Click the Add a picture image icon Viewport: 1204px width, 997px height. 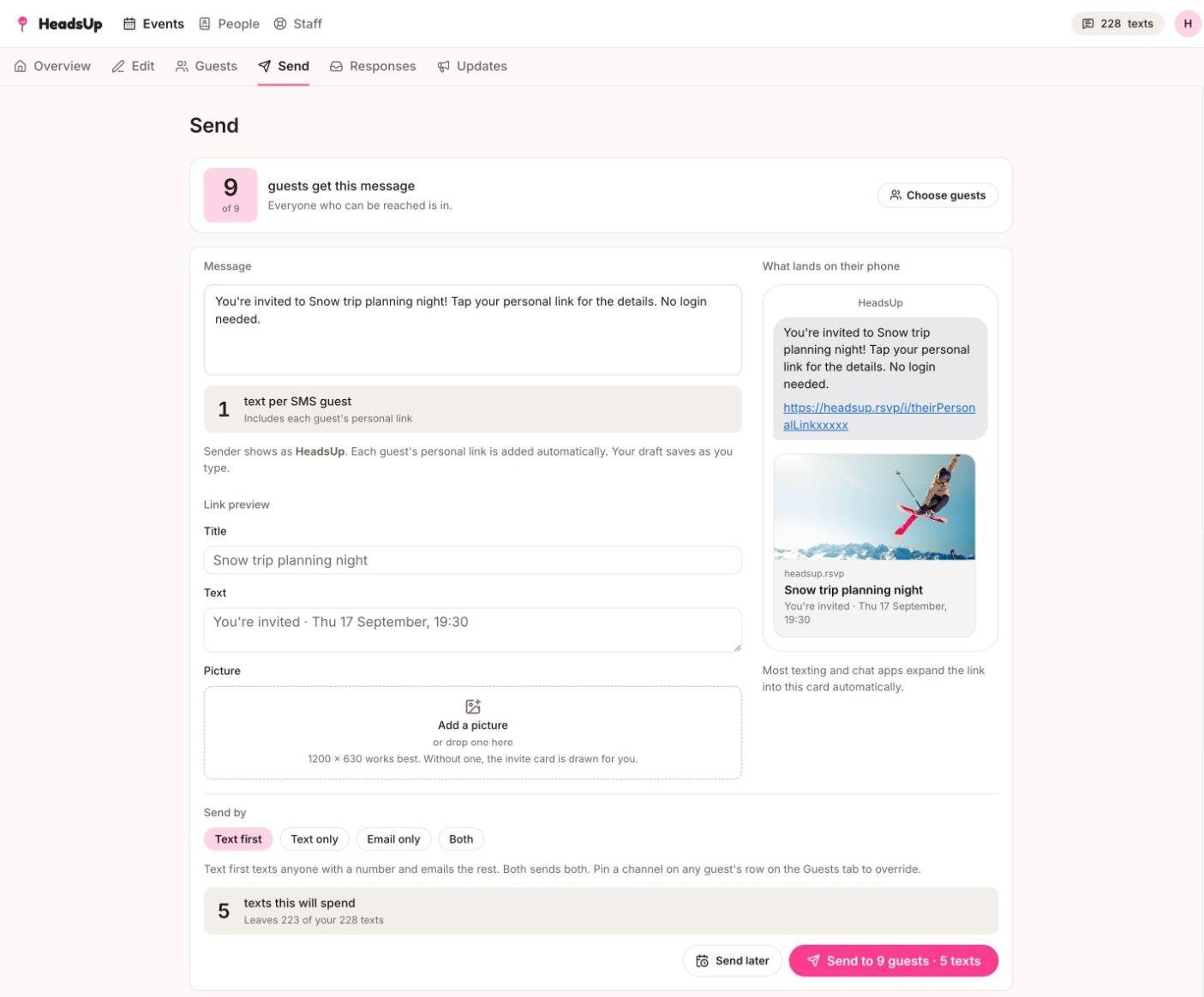point(473,707)
